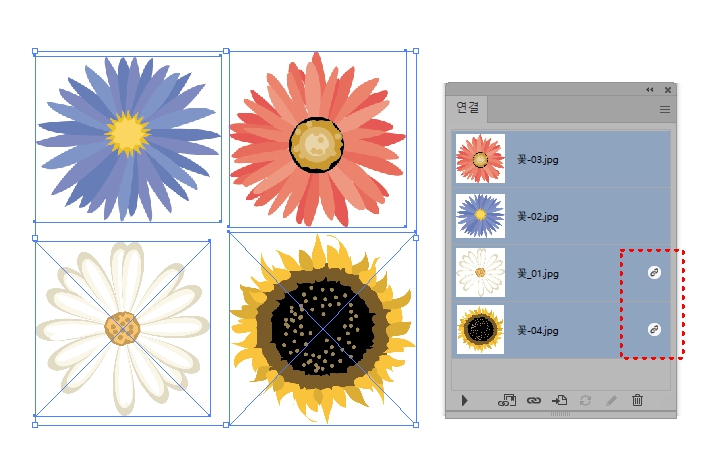Click Relink from CC Libraries icon
723x460 pixels.
[507, 401]
